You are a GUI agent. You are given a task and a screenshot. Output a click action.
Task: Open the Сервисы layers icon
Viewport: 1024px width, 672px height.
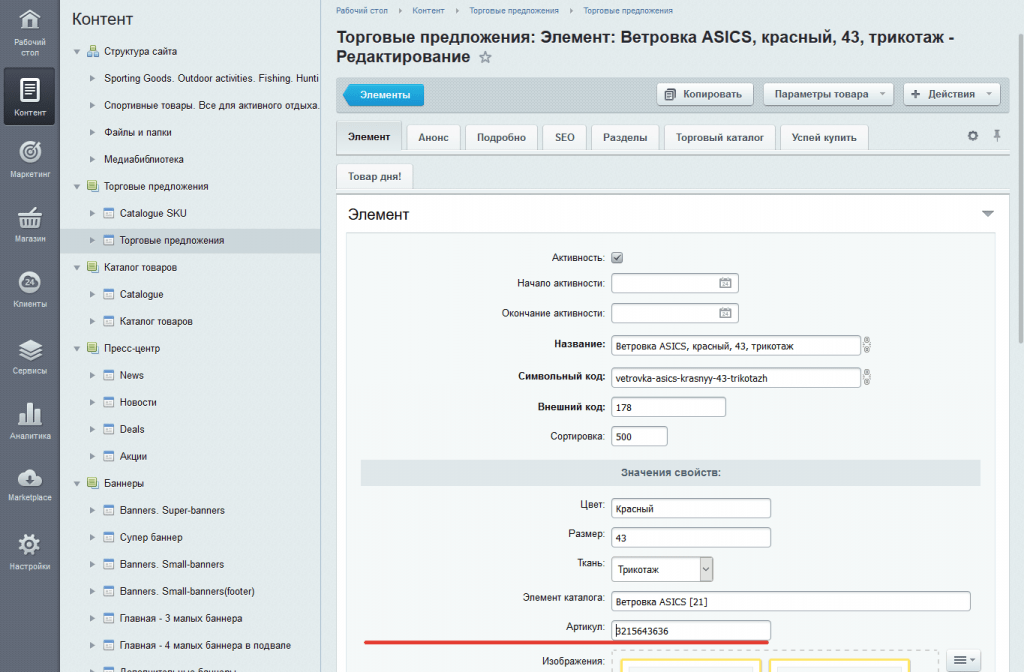(x=29, y=350)
